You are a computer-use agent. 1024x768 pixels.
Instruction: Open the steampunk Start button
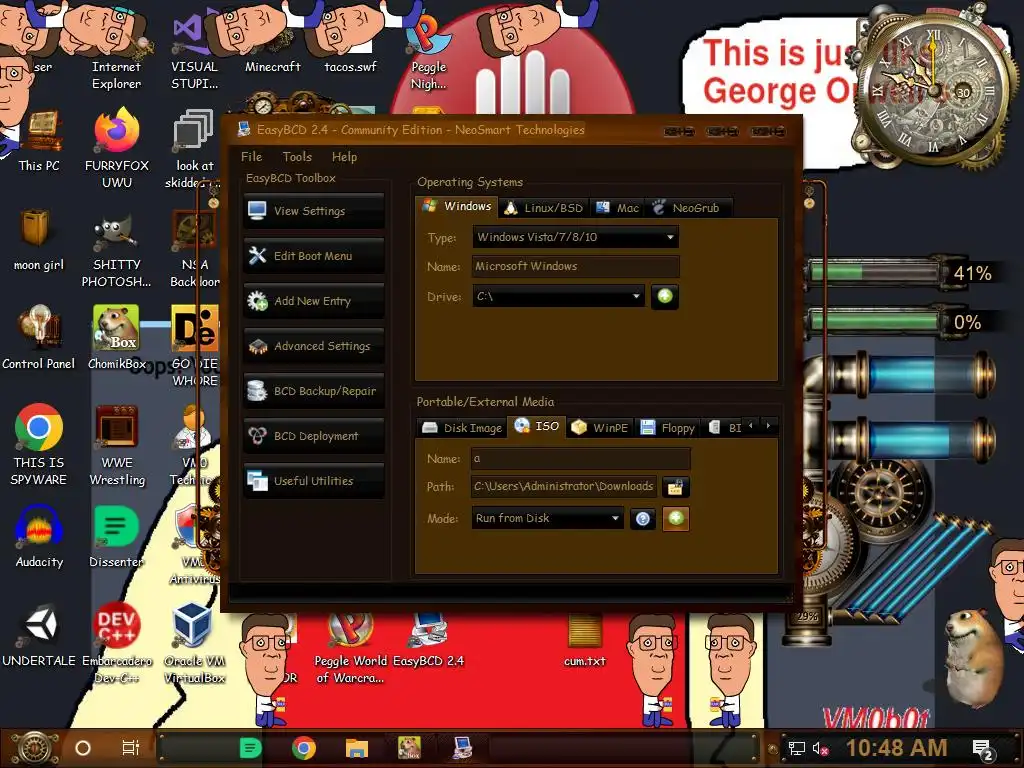(34, 748)
